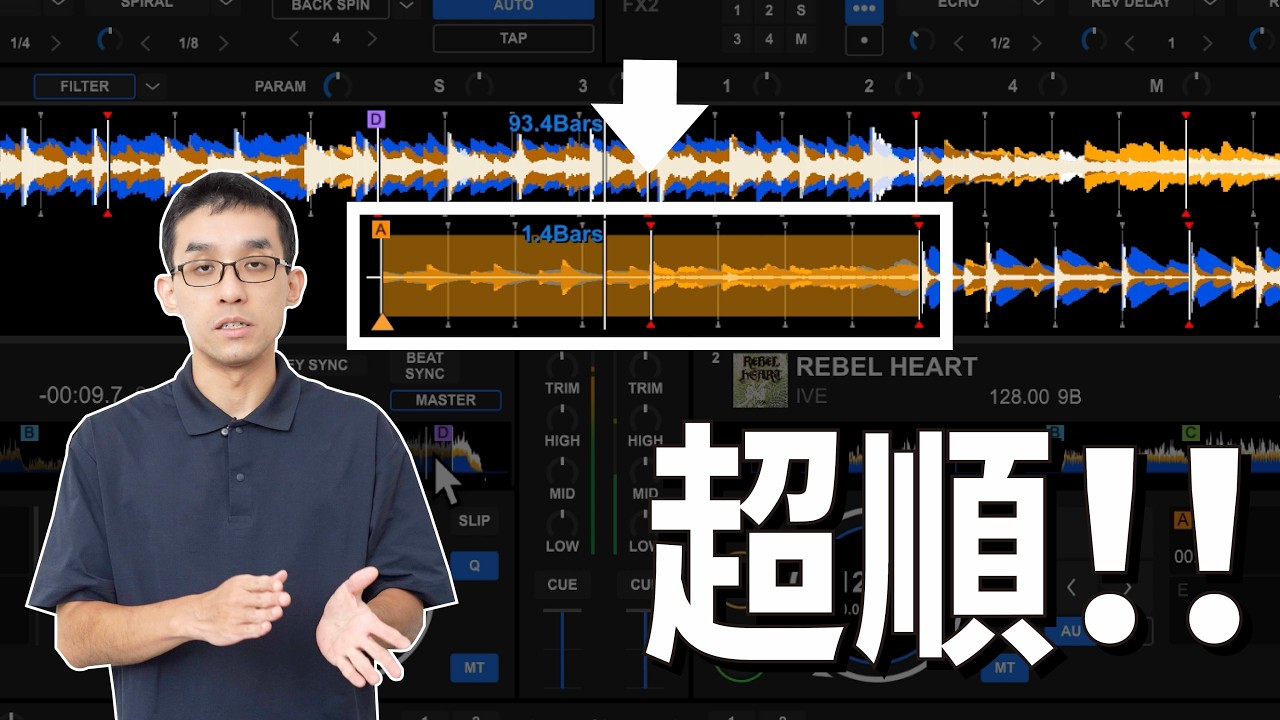Select the orange A hot cue on deck 2
1280x720 pixels.
[1183, 520]
